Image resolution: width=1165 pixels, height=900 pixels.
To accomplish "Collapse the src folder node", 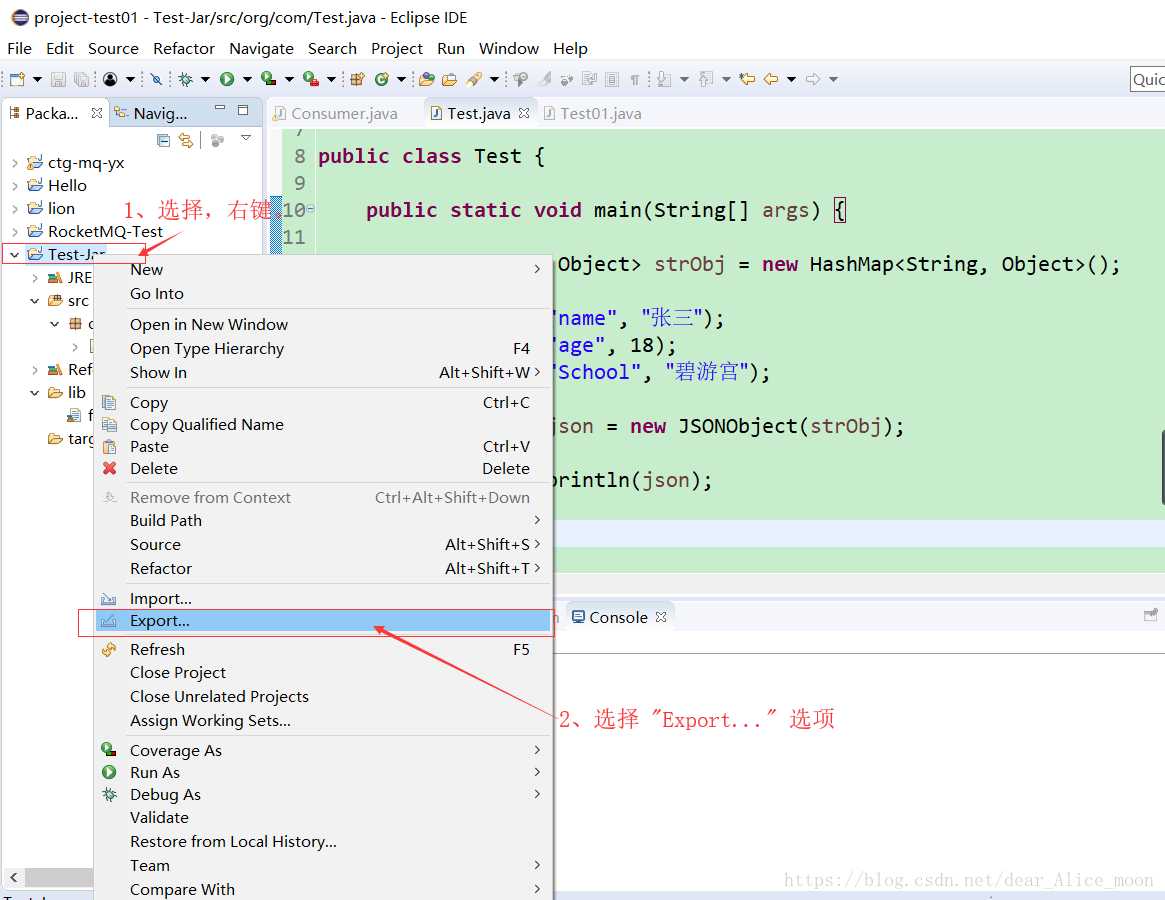I will [35, 301].
